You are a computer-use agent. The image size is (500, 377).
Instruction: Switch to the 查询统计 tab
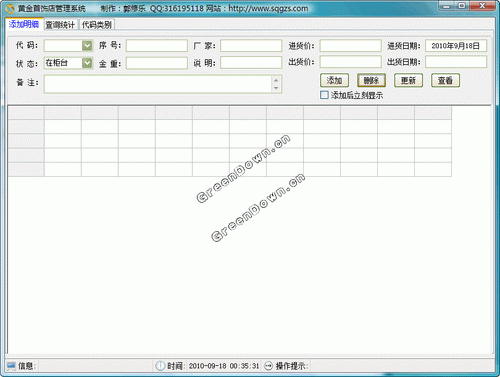60,25
